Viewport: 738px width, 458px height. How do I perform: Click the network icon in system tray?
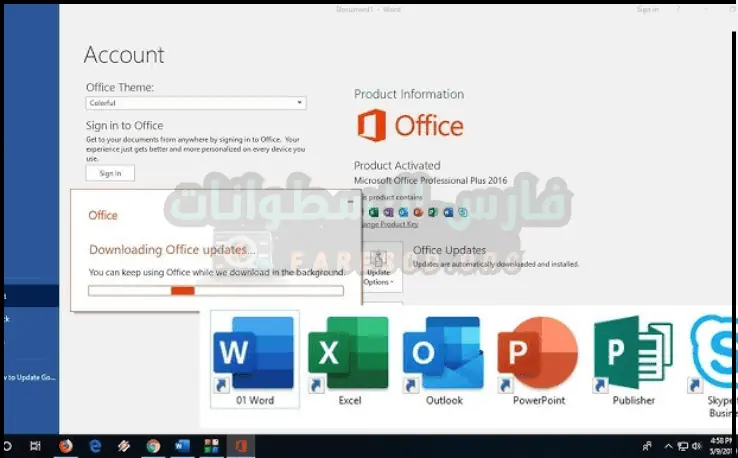(x=682, y=446)
